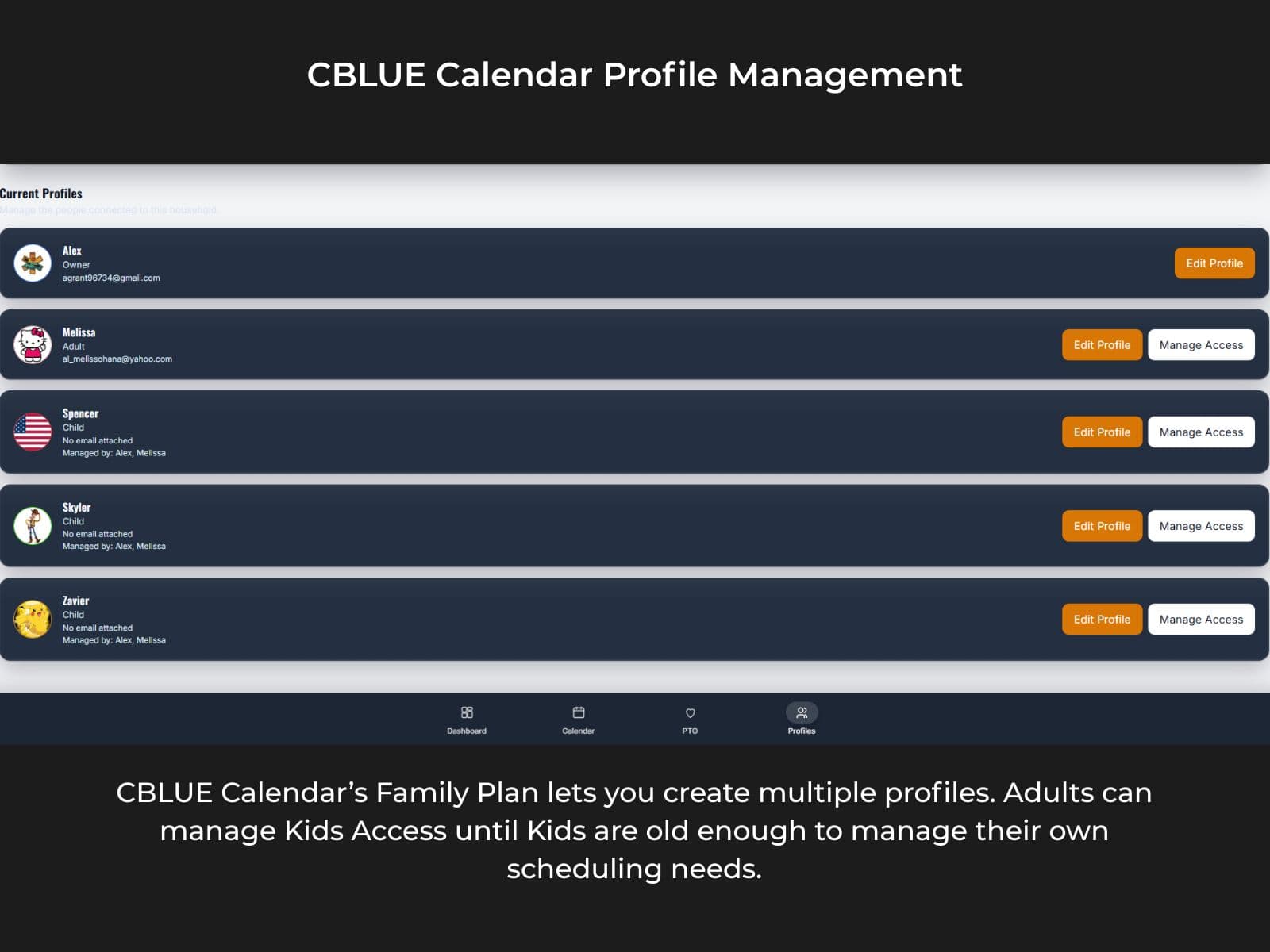This screenshot has width=1270, height=952.
Task: Select the Profiles icon in bottom navigation
Action: click(x=802, y=712)
